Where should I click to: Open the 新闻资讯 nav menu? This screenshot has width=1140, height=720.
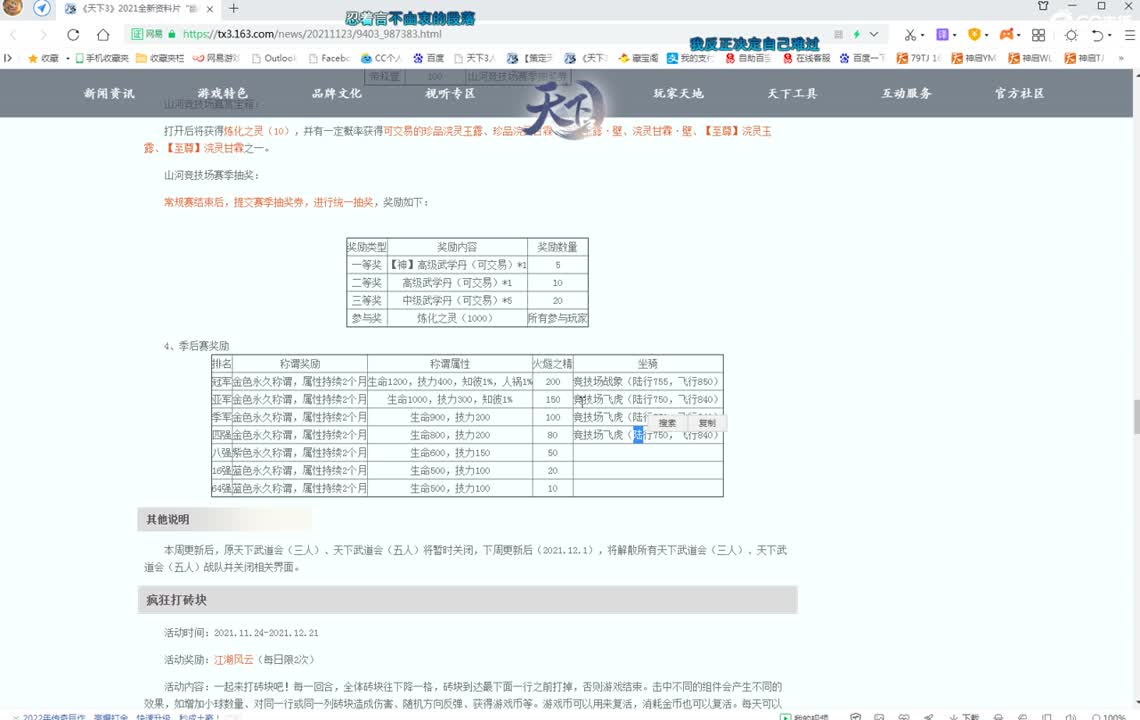click(x=109, y=93)
